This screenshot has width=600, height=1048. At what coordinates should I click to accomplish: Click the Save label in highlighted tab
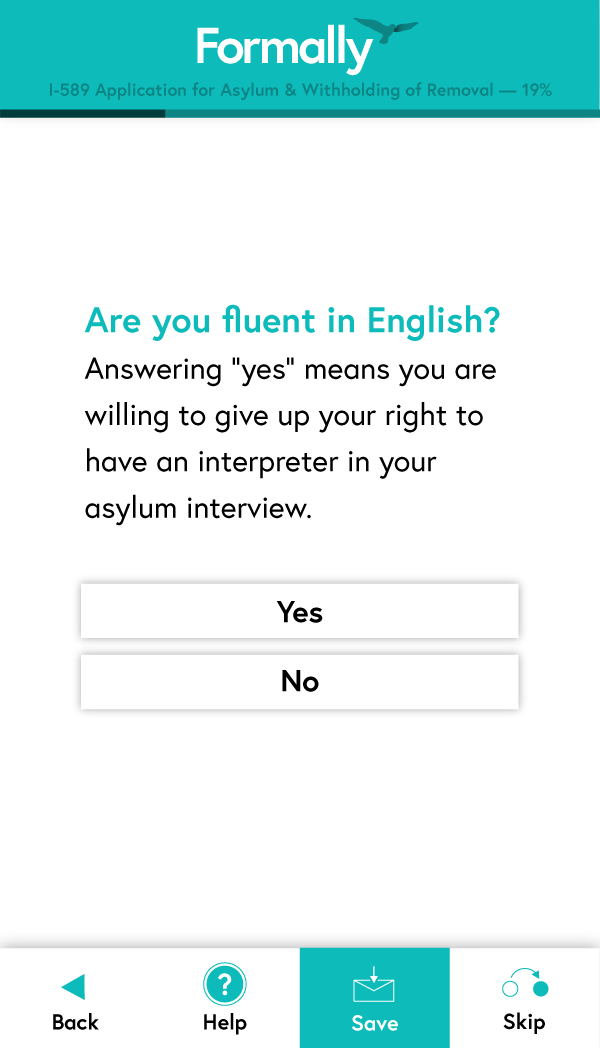click(x=375, y=1023)
